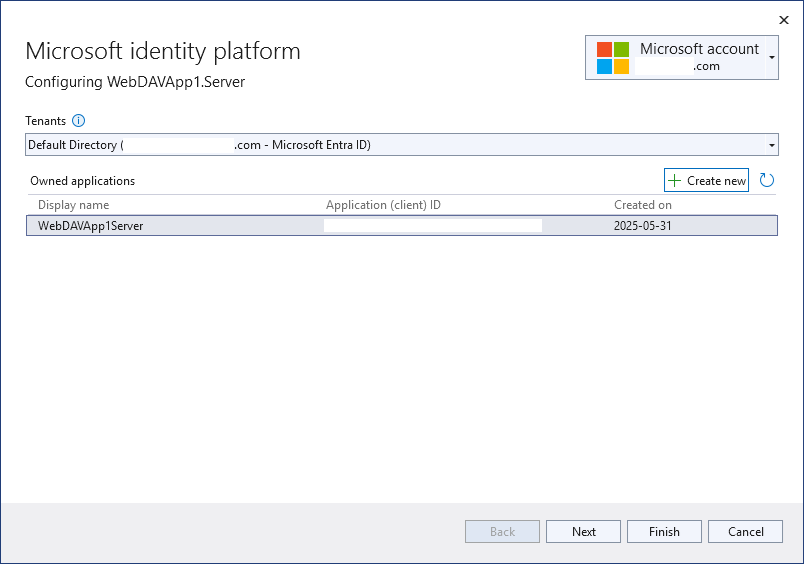The width and height of the screenshot is (804, 564).
Task: Click the Display name column header
Action: tap(73, 205)
